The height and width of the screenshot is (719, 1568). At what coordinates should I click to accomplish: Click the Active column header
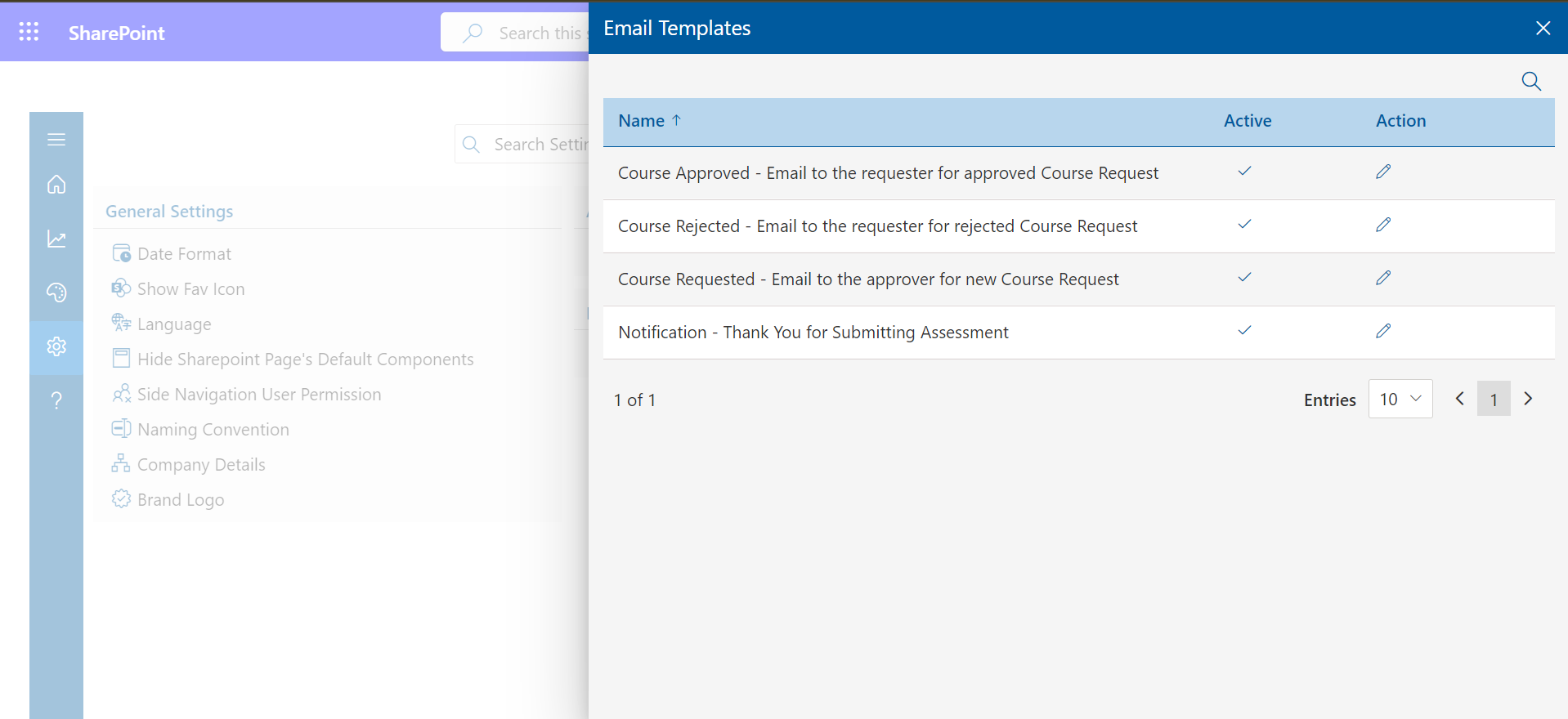pos(1248,121)
